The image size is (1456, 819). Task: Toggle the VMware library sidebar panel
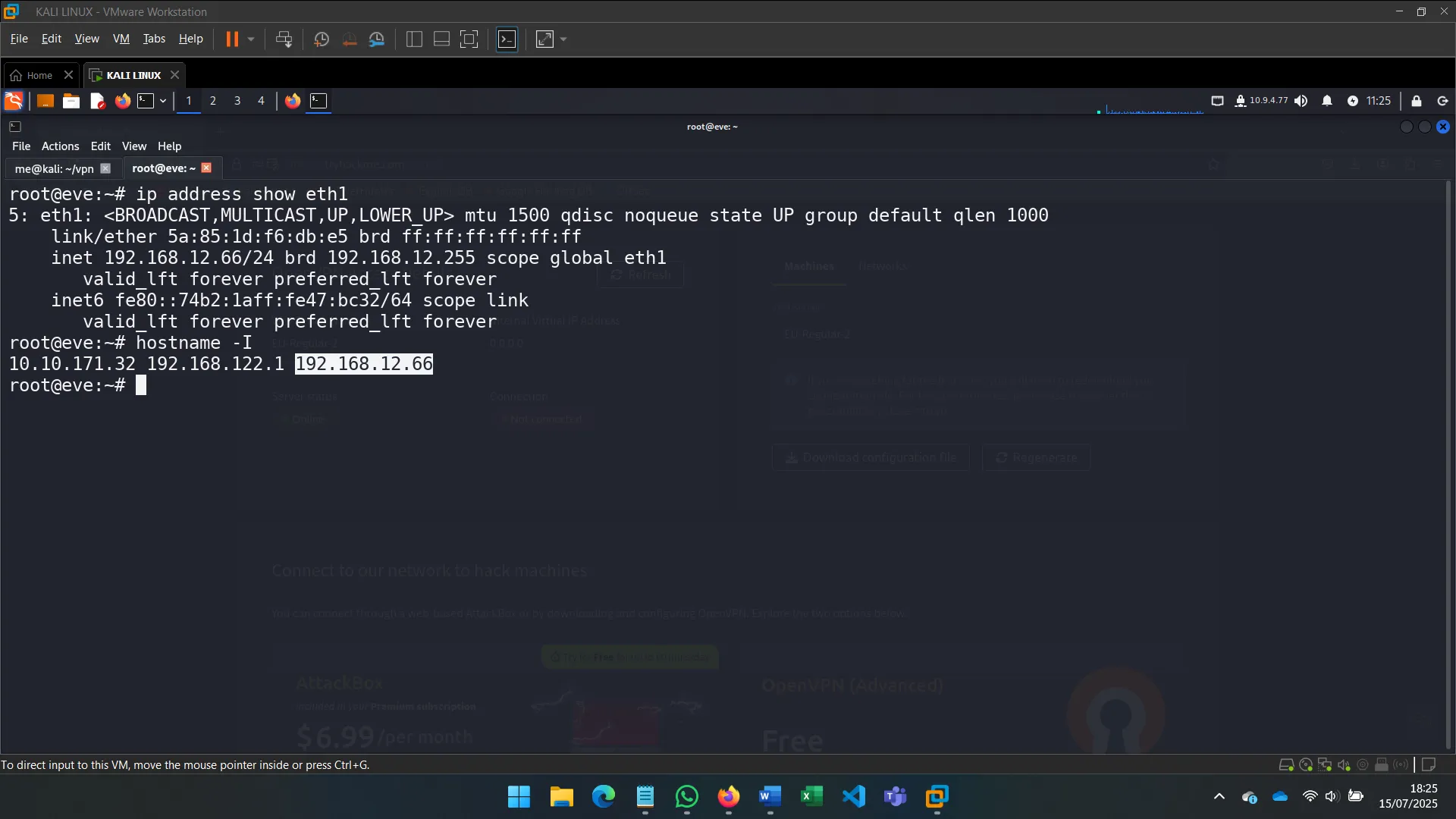[x=413, y=39]
